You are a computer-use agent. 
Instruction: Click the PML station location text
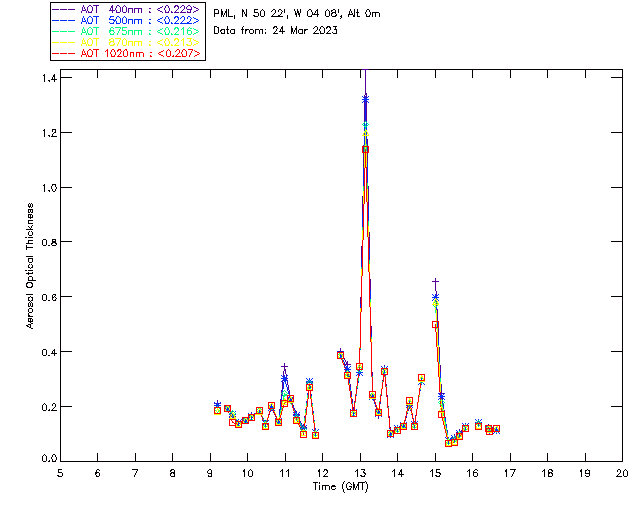297,13
